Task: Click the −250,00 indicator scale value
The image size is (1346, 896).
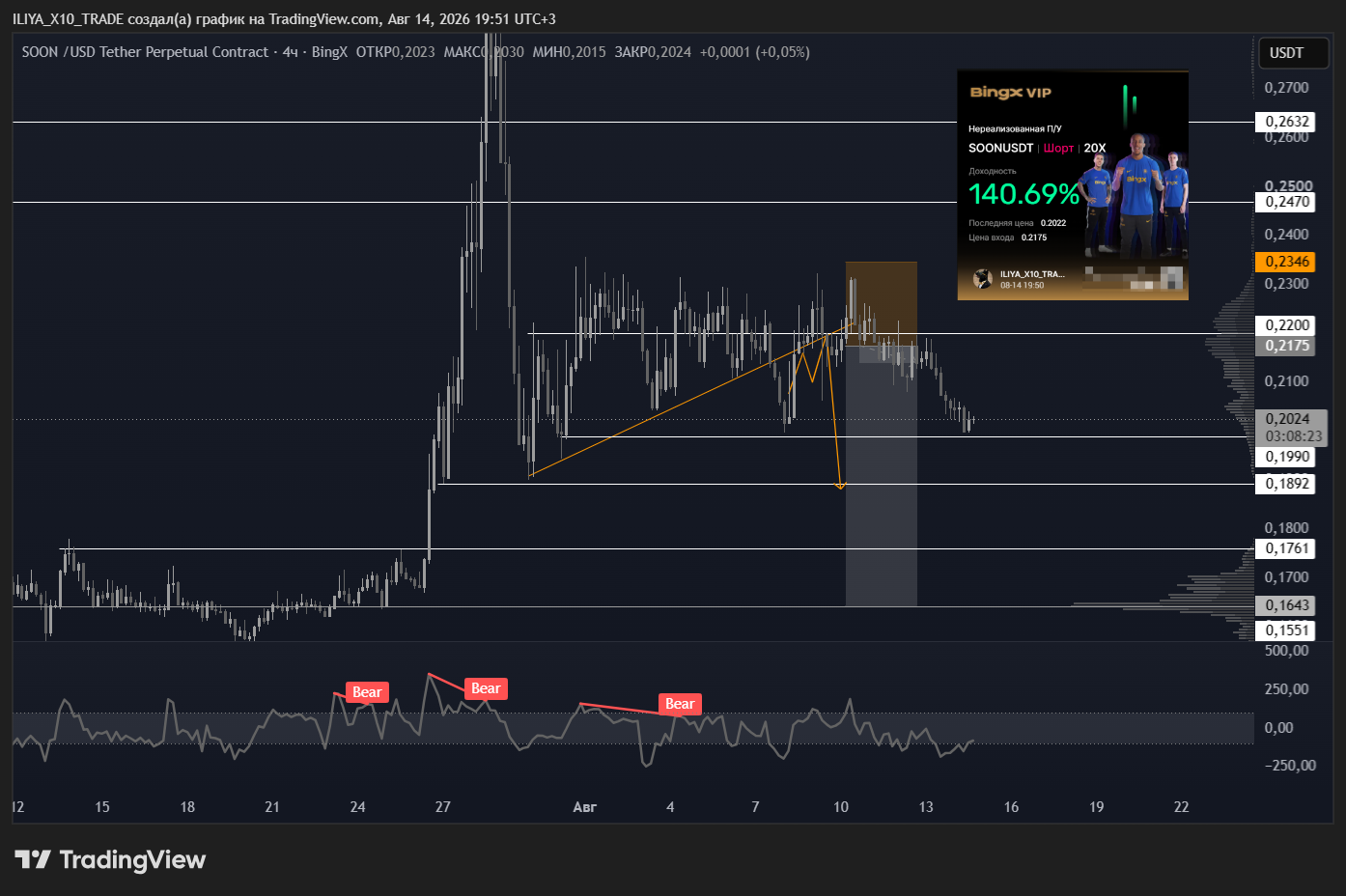Action: 1291,766
